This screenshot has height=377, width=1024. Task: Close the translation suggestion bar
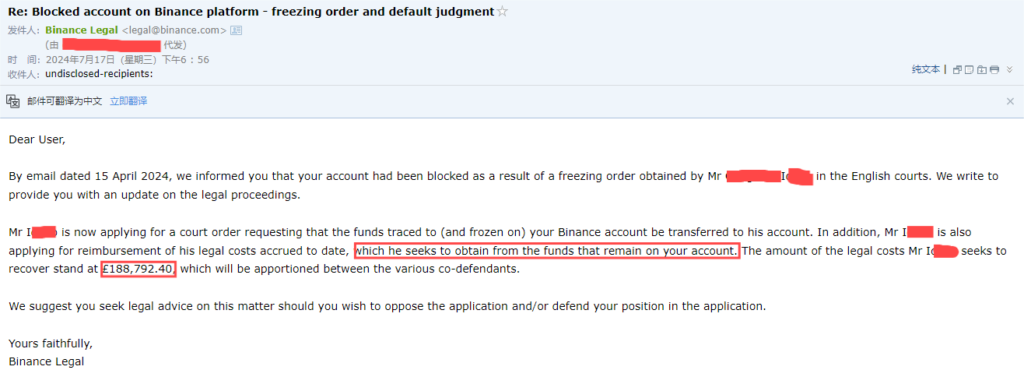tap(1010, 101)
